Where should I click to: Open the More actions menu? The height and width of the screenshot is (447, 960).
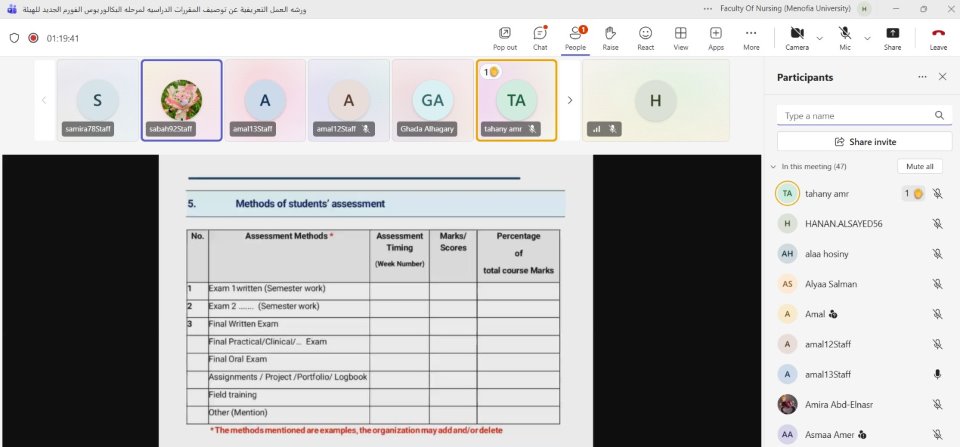click(x=751, y=38)
